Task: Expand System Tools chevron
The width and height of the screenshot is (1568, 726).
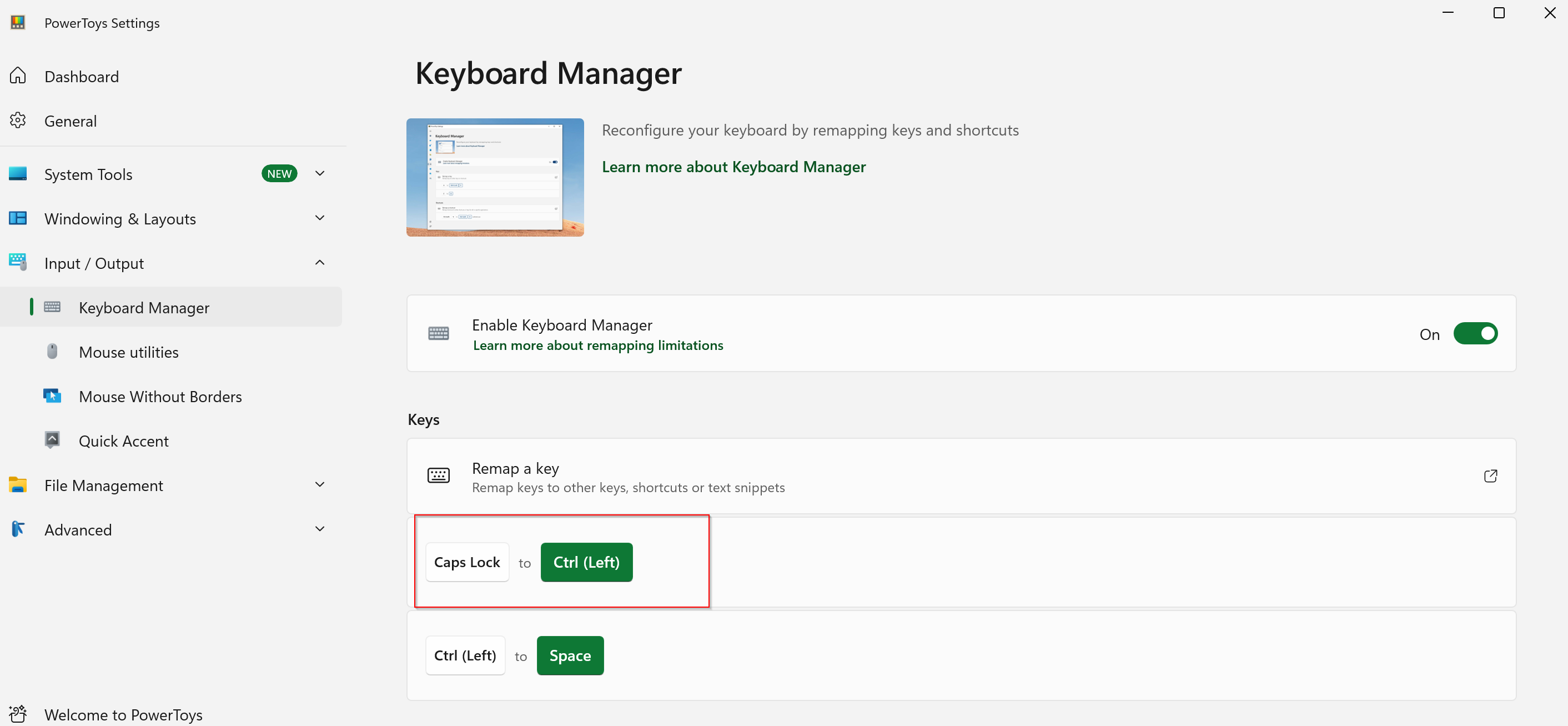Action: (320, 173)
